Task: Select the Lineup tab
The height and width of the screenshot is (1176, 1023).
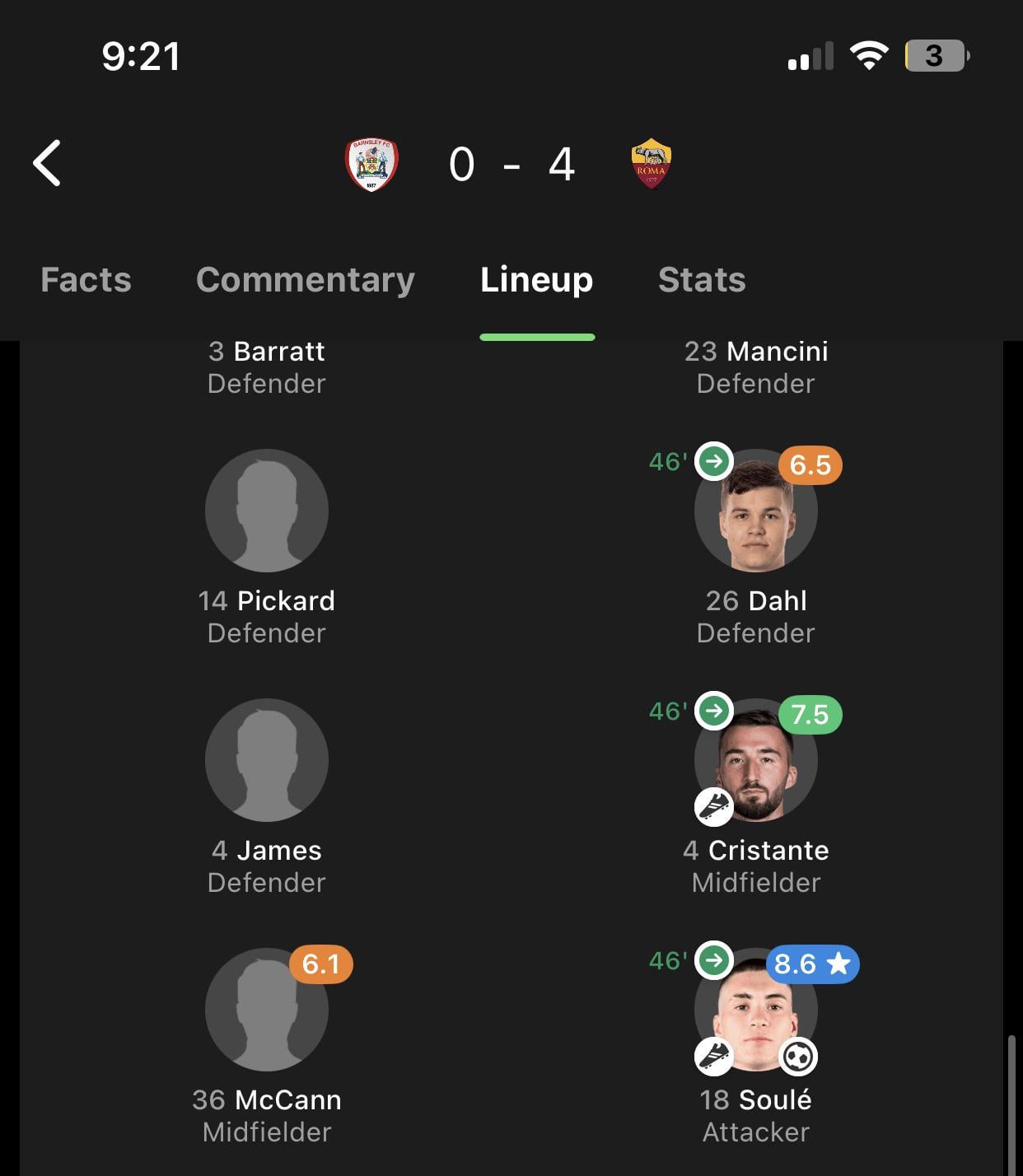Action: coord(537,280)
